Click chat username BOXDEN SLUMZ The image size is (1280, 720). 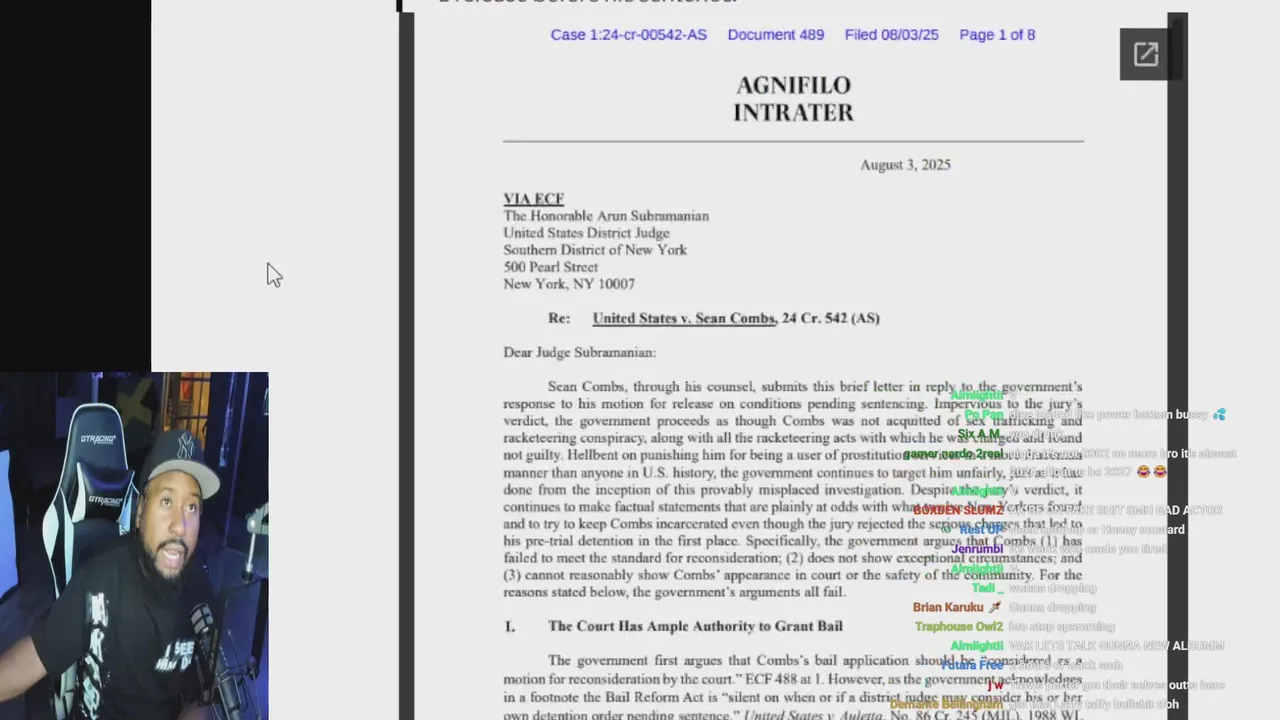pyautogui.click(x=958, y=510)
